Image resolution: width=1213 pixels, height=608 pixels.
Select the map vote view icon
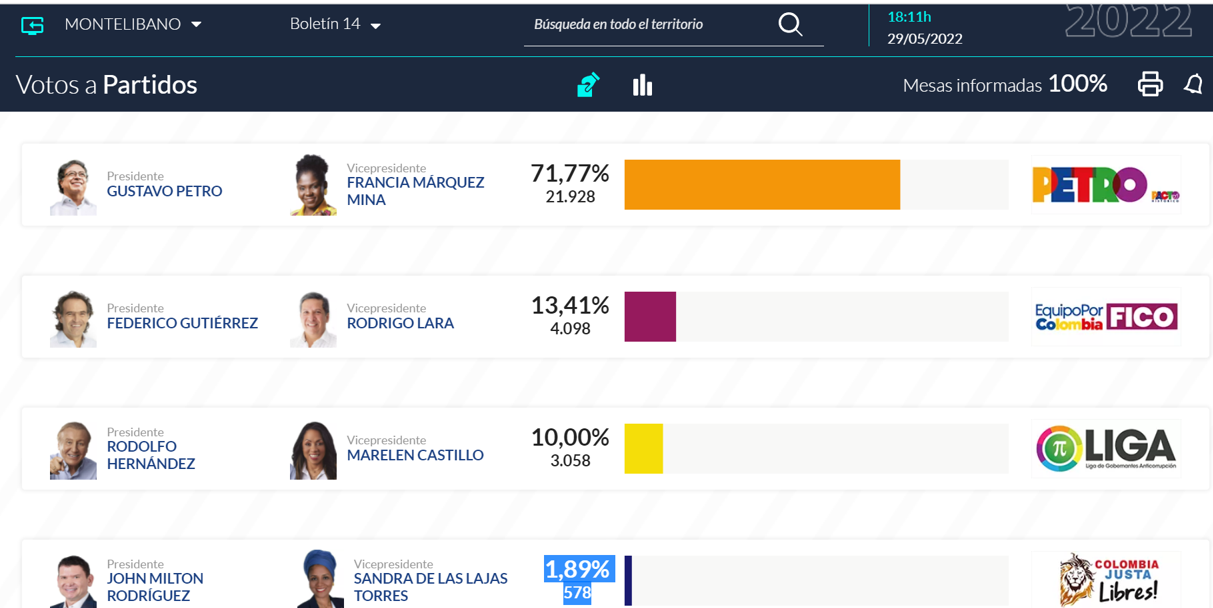588,85
